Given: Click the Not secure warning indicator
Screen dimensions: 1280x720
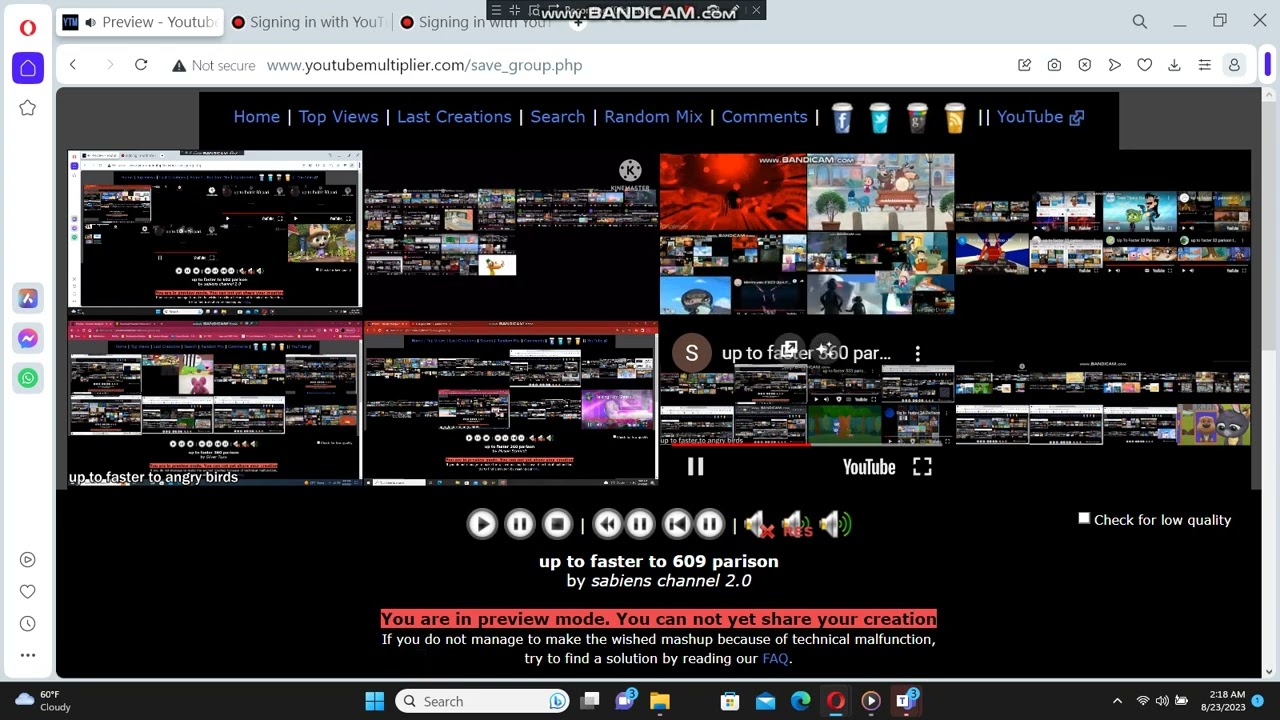Looking at the screenshot, I should (x=213, y=65).
